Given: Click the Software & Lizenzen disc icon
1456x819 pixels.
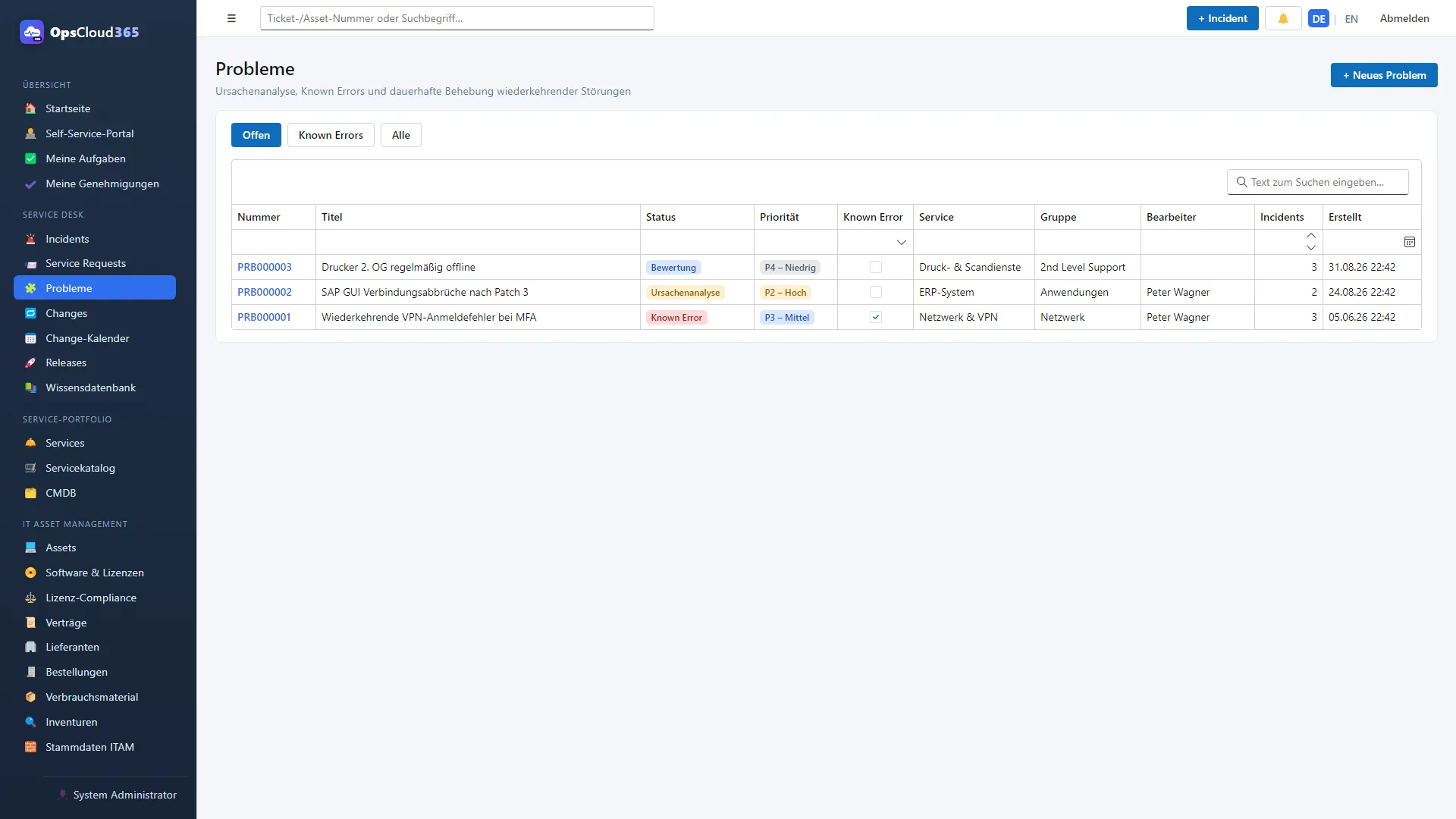Looking at the screenshot, I should [30, 573].
